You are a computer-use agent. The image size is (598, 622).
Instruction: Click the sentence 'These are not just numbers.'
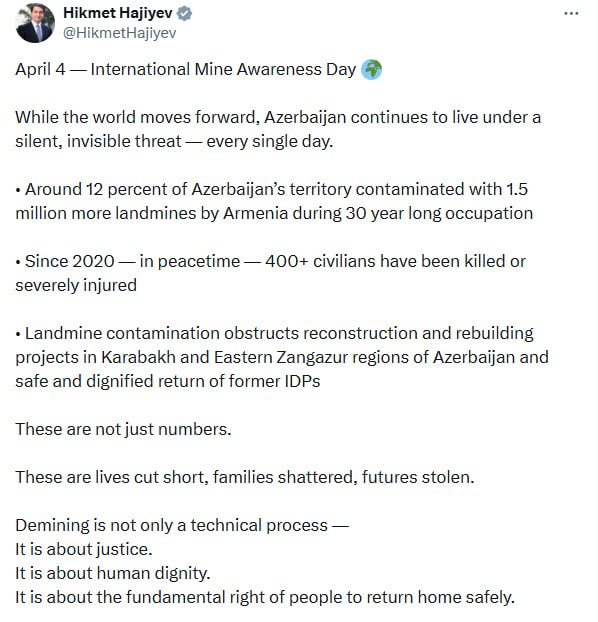[x=123, y=429]
